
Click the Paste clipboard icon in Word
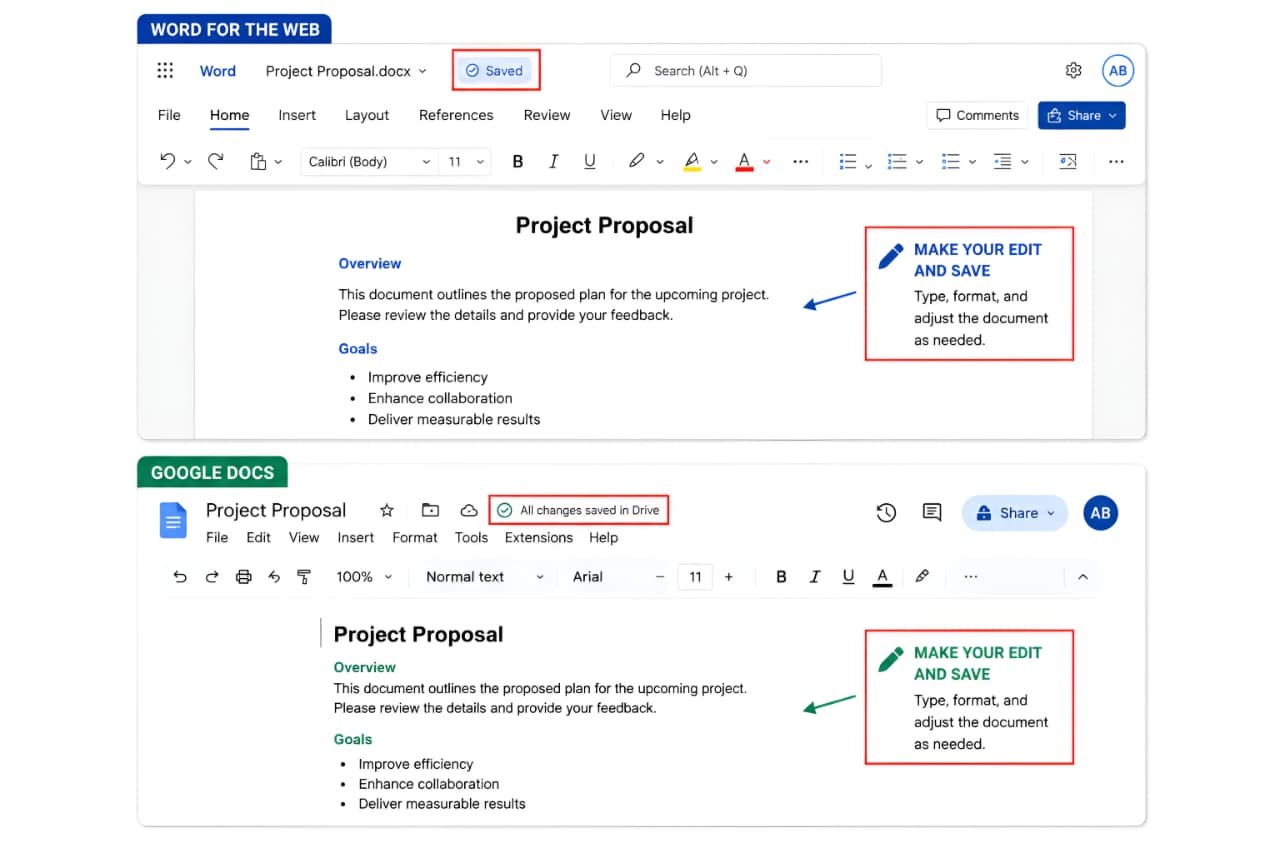pos(258,161)
